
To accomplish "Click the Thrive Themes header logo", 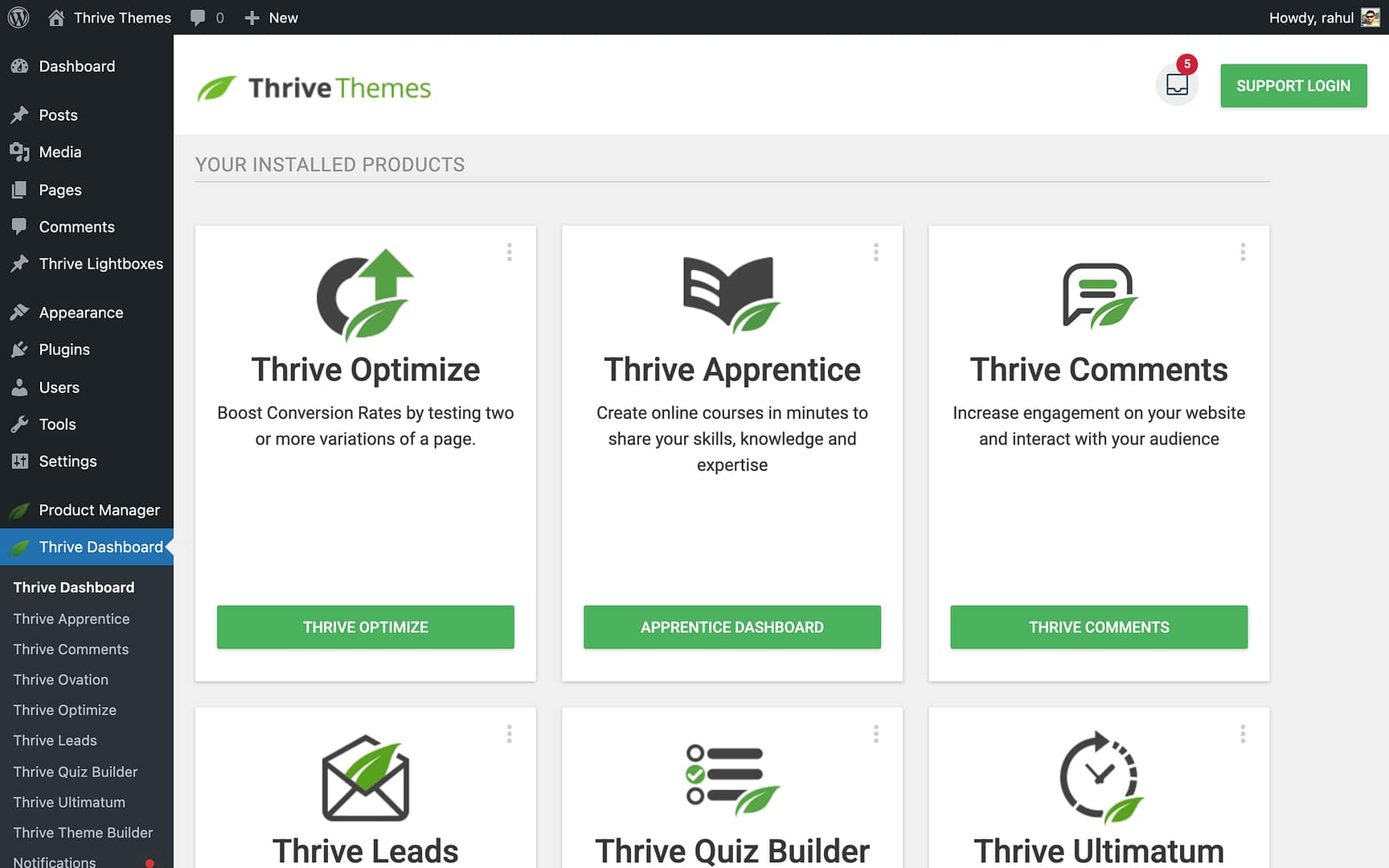I will pos(313,87).
